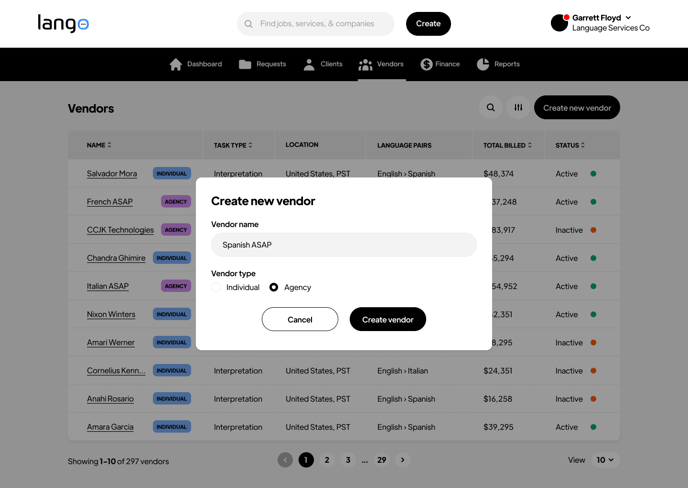The height and width of the screenshot is (488, 688).
Task: Open the Finance dollar icon
Action: coord(426,64)
